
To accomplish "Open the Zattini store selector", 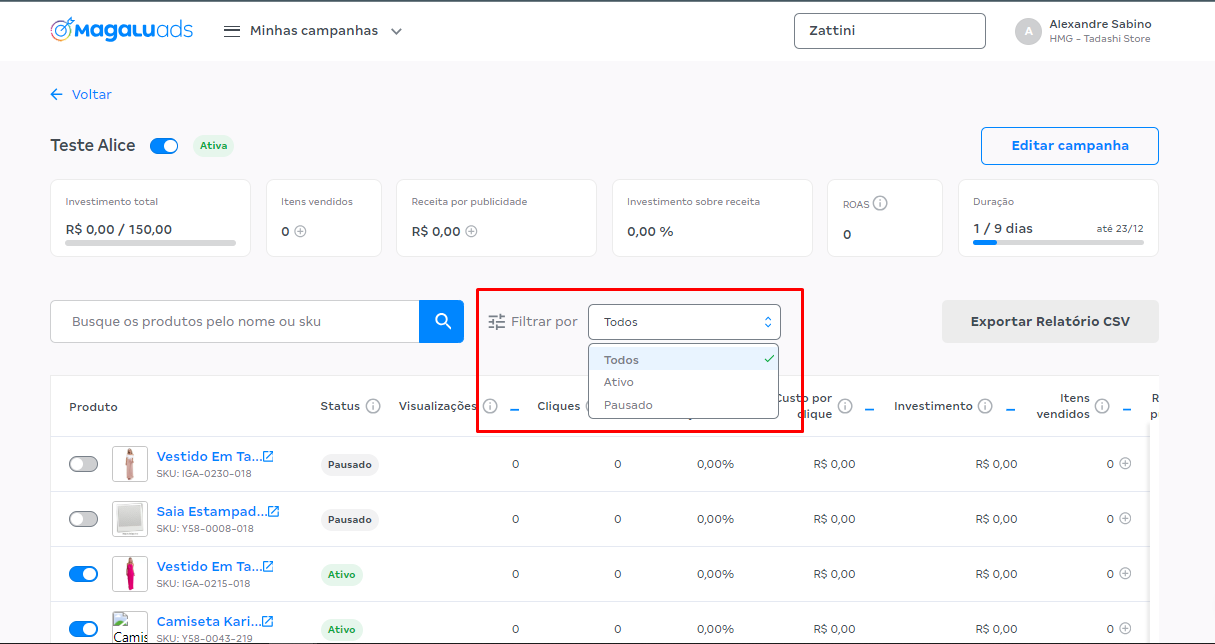I will [x=889, y=31].
